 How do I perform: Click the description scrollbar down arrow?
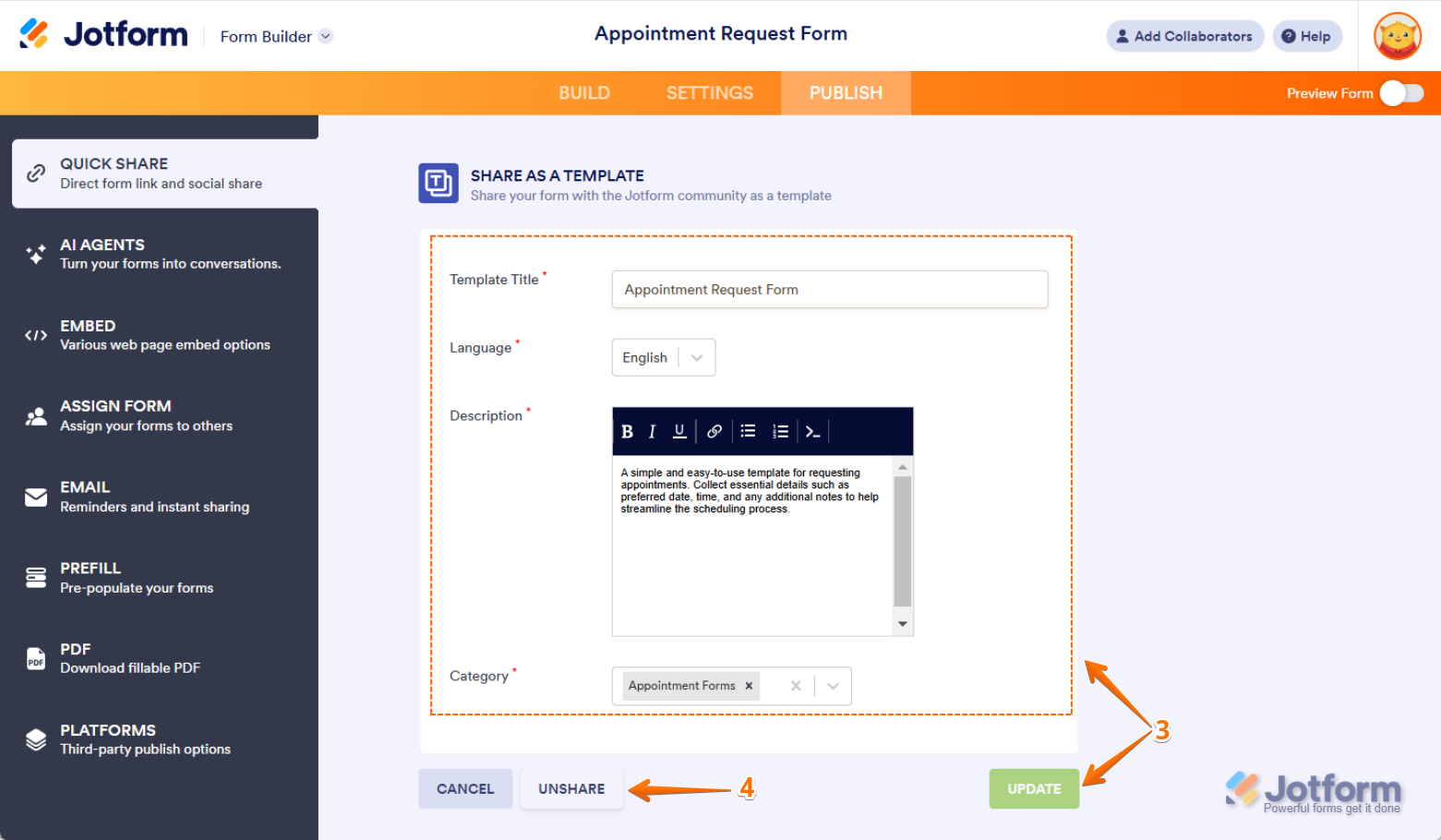point(903,624)
